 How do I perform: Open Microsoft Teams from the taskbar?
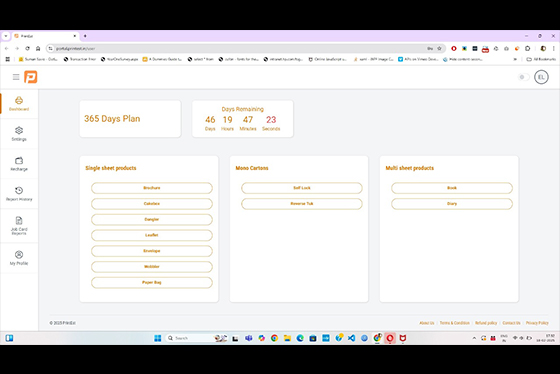[x=249, y=338]
